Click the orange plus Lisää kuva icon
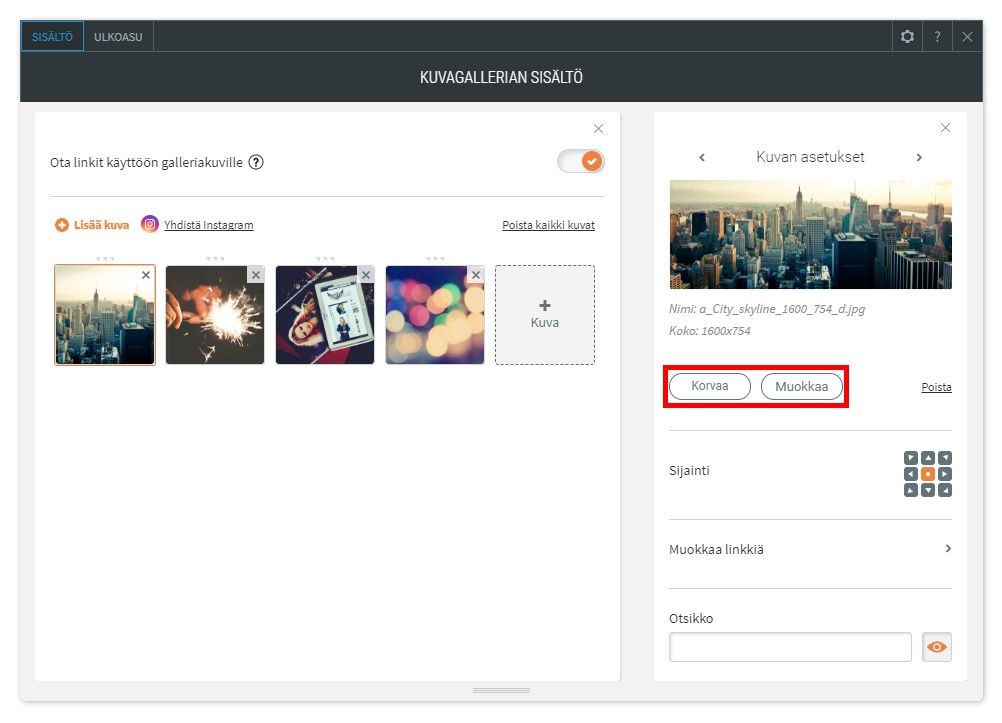1002x723 pixels. point(62,225)
